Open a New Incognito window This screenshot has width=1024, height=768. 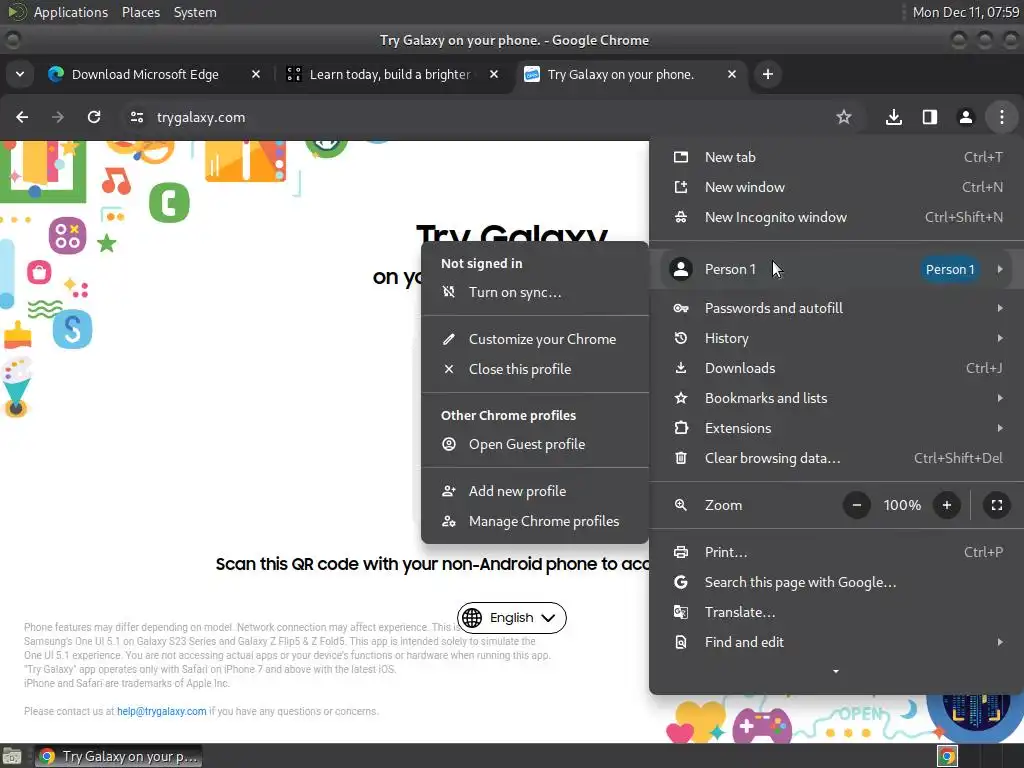tap(836, 217)
